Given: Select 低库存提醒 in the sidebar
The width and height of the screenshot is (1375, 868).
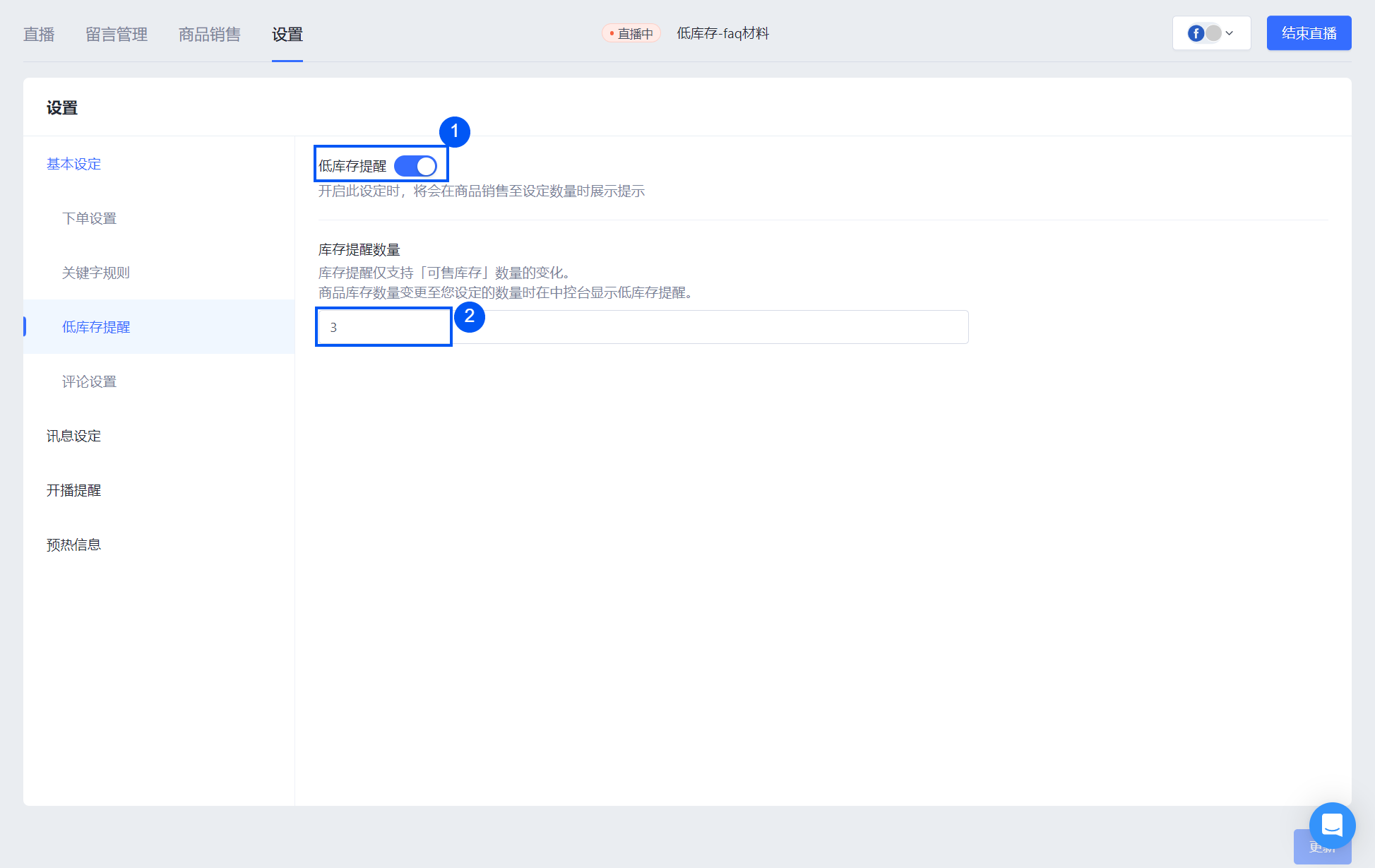Looking at the screenshot, I should click(x=159, y=327).
